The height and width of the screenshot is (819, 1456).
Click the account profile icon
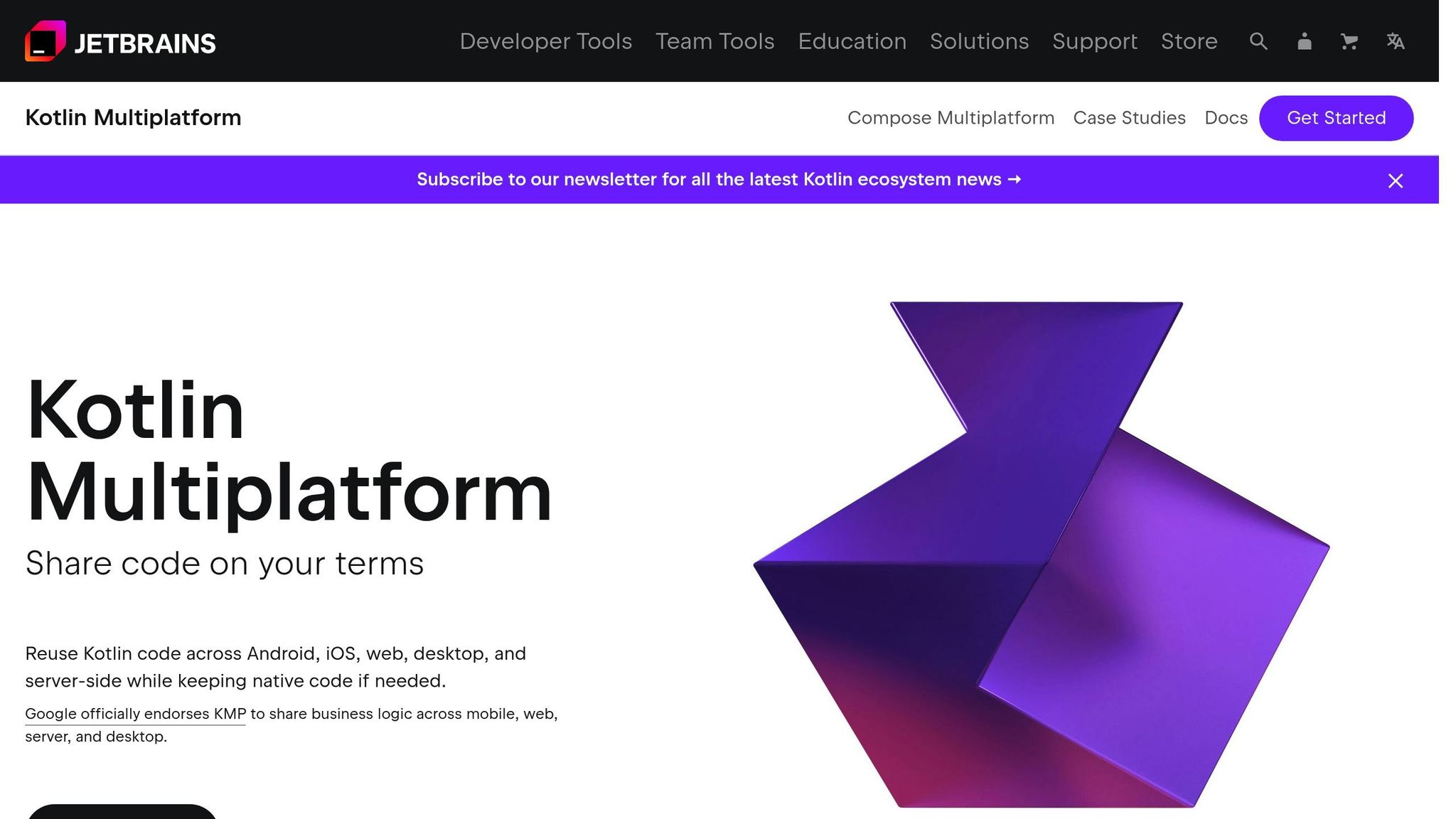tap(1304, 42)
